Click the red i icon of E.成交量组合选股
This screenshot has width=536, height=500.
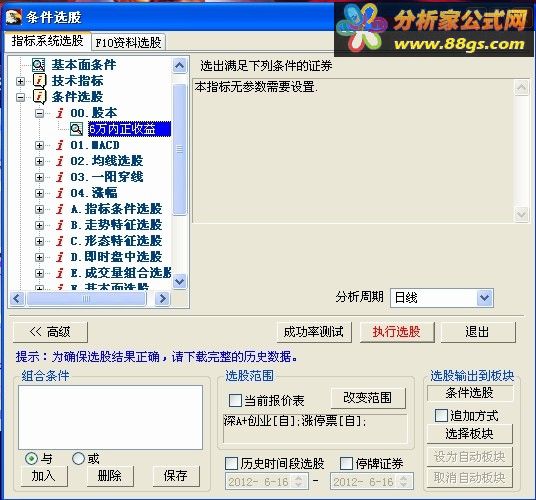coord(60,273)
